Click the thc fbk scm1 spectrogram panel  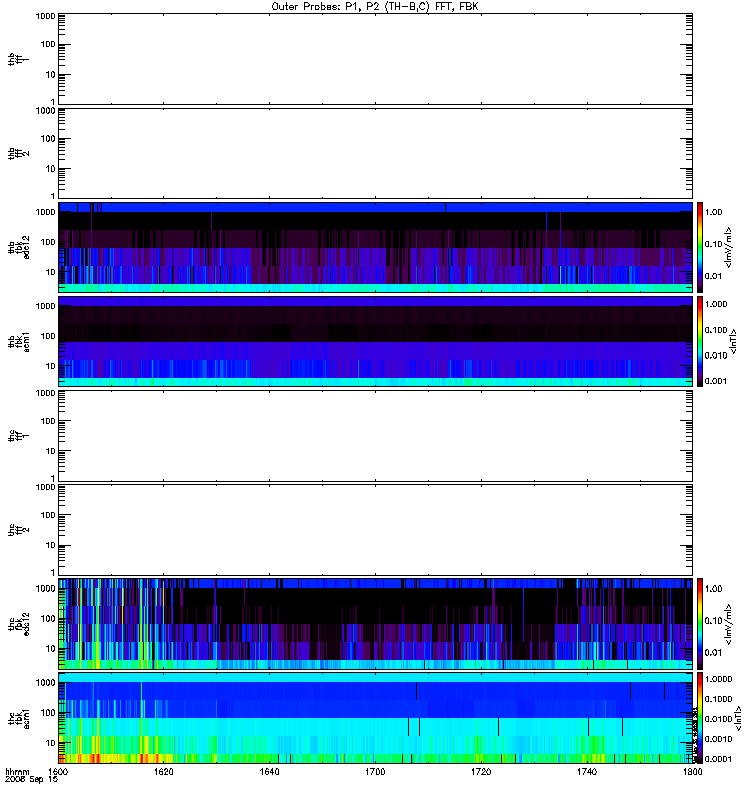[376, 718]
